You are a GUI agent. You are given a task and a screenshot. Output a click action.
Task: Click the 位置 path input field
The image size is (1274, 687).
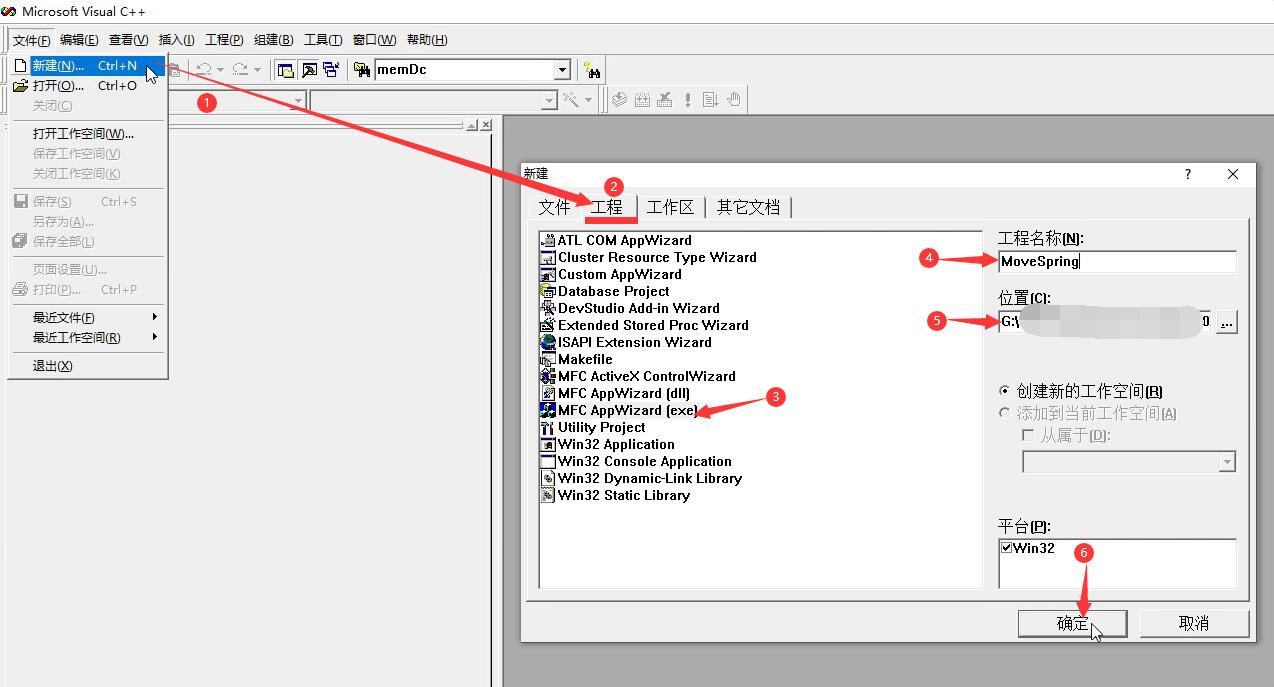(x=1105, y=322)
